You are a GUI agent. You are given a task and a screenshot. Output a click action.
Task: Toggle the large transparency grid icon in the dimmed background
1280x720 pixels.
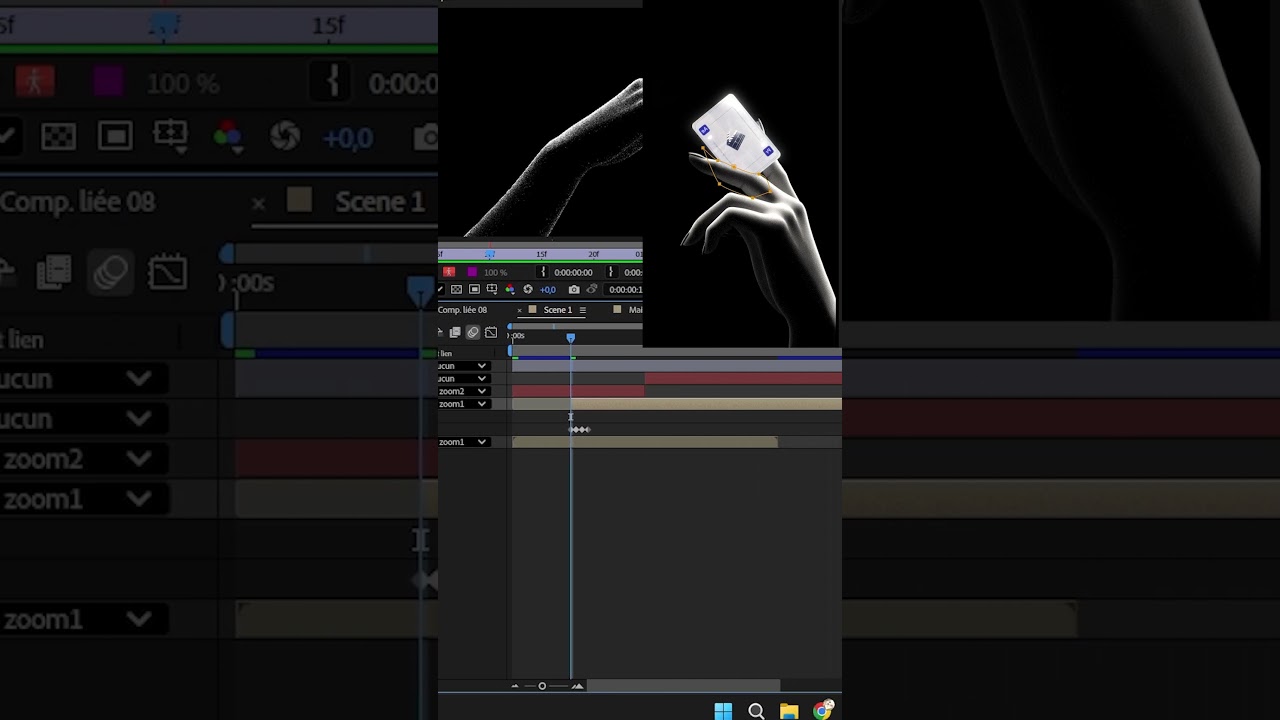58,136
